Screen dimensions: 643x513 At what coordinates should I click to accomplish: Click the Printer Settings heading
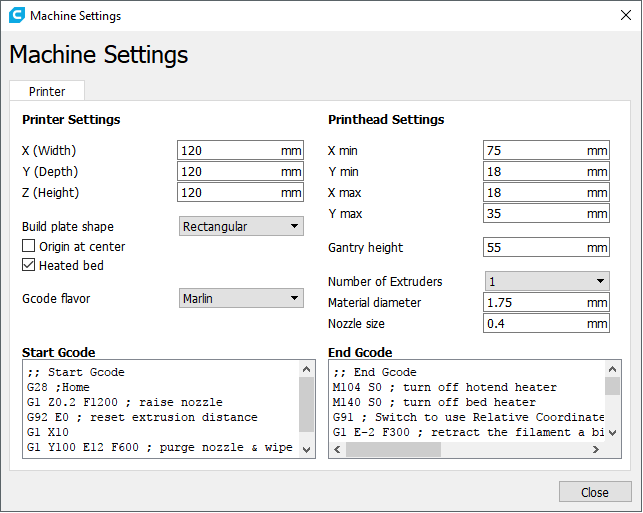tap(71, 119)
